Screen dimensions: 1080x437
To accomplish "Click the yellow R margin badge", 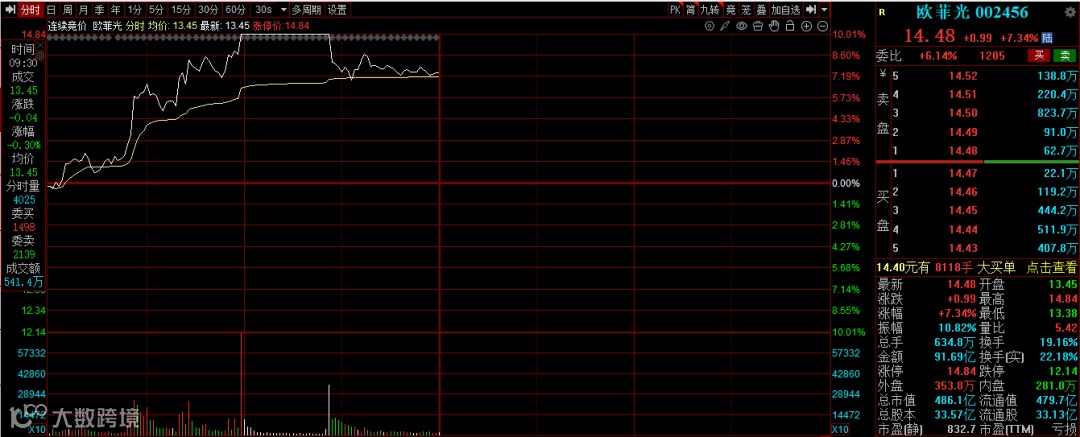I will pyautogui.click(x=882, y=12).
